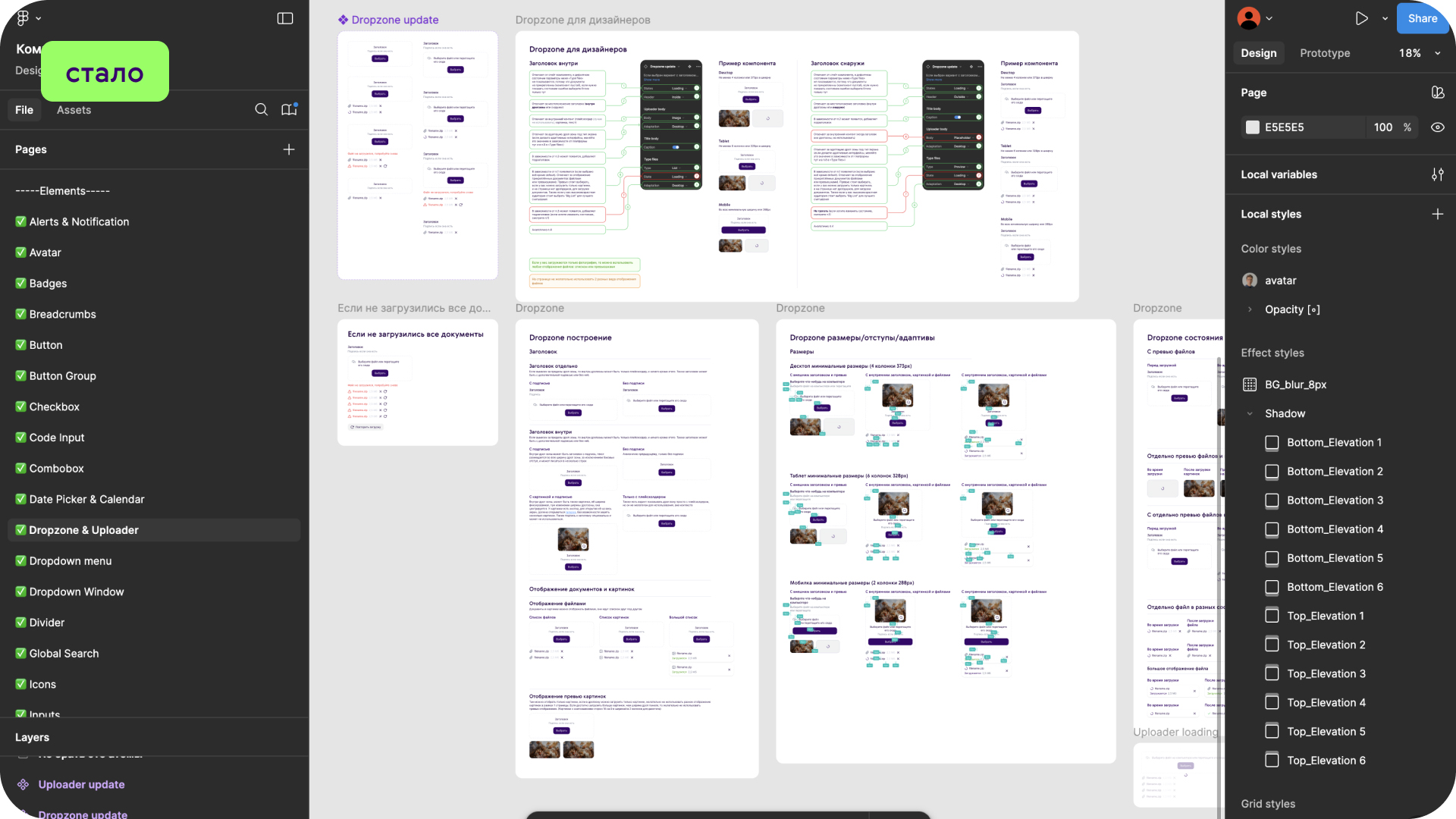Screen dimensions: 1456x819
Task: Click Uploader update layer item
Action: (81, 784)
